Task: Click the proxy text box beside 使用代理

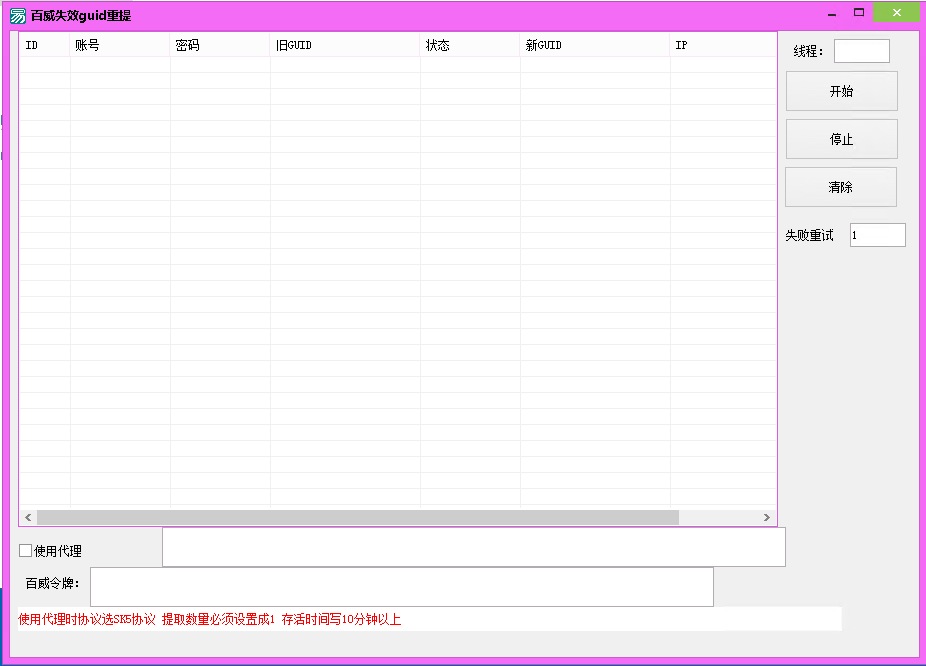Action: click(x=473, y=547)
